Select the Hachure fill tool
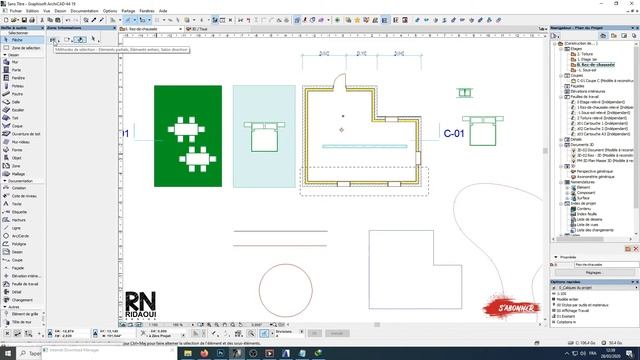 pos(22,220)
